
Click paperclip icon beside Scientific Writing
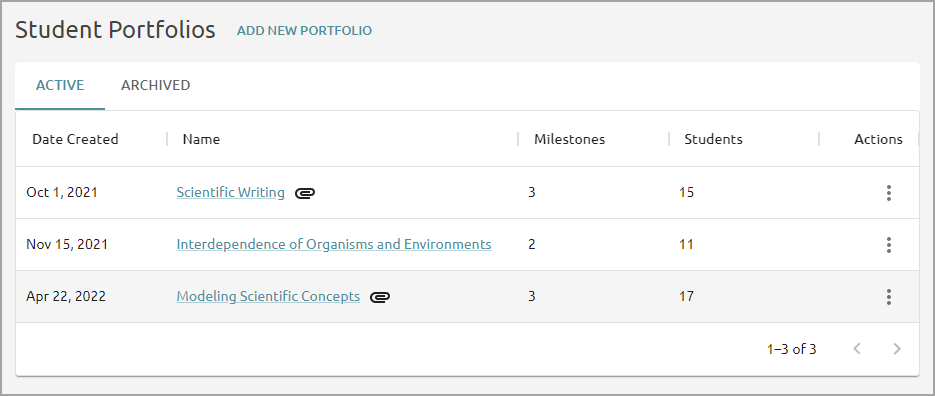[x=305, y=193]
